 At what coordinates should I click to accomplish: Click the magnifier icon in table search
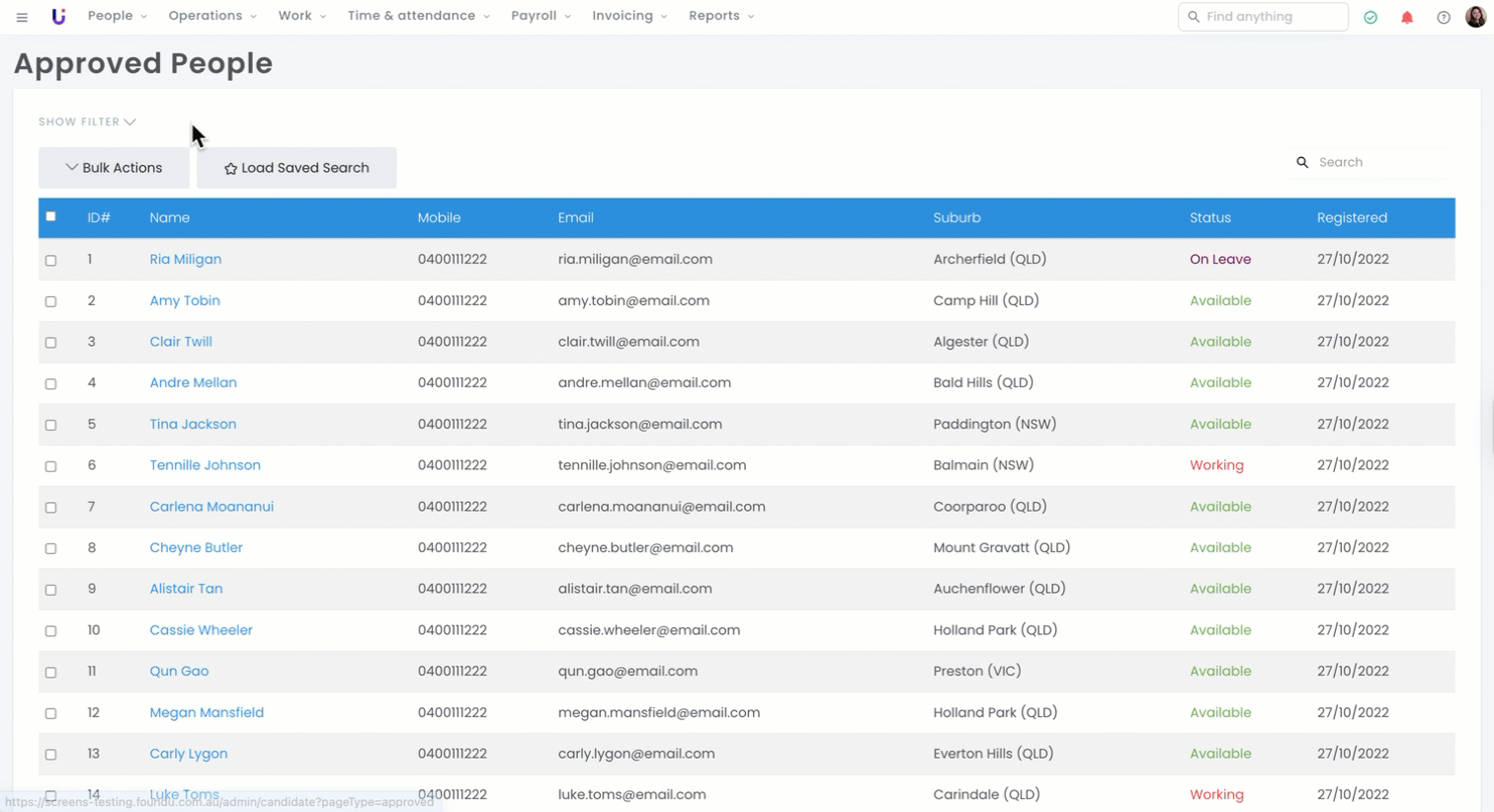point(1302,163)
